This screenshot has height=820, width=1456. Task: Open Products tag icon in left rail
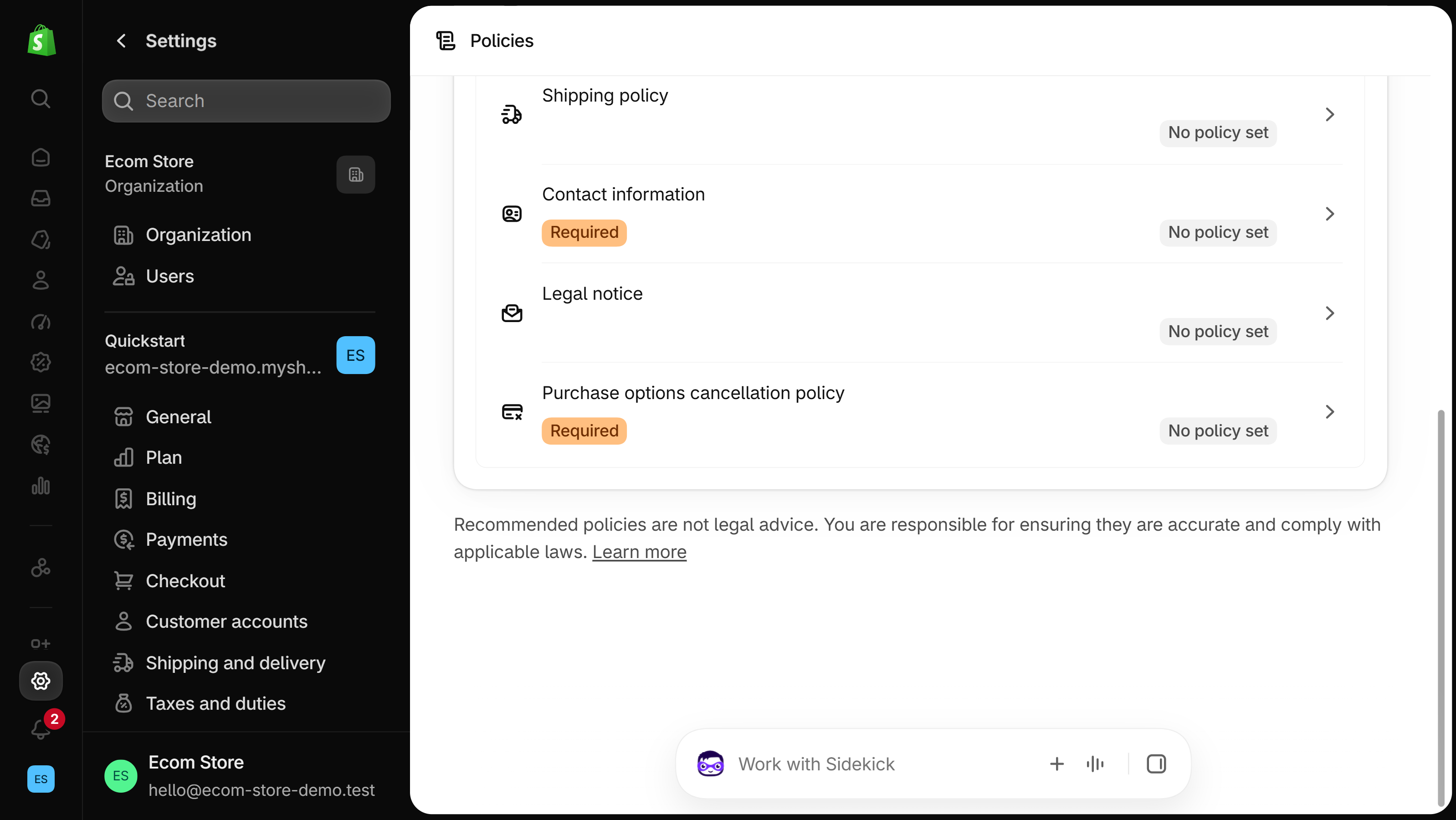[41, 240]
